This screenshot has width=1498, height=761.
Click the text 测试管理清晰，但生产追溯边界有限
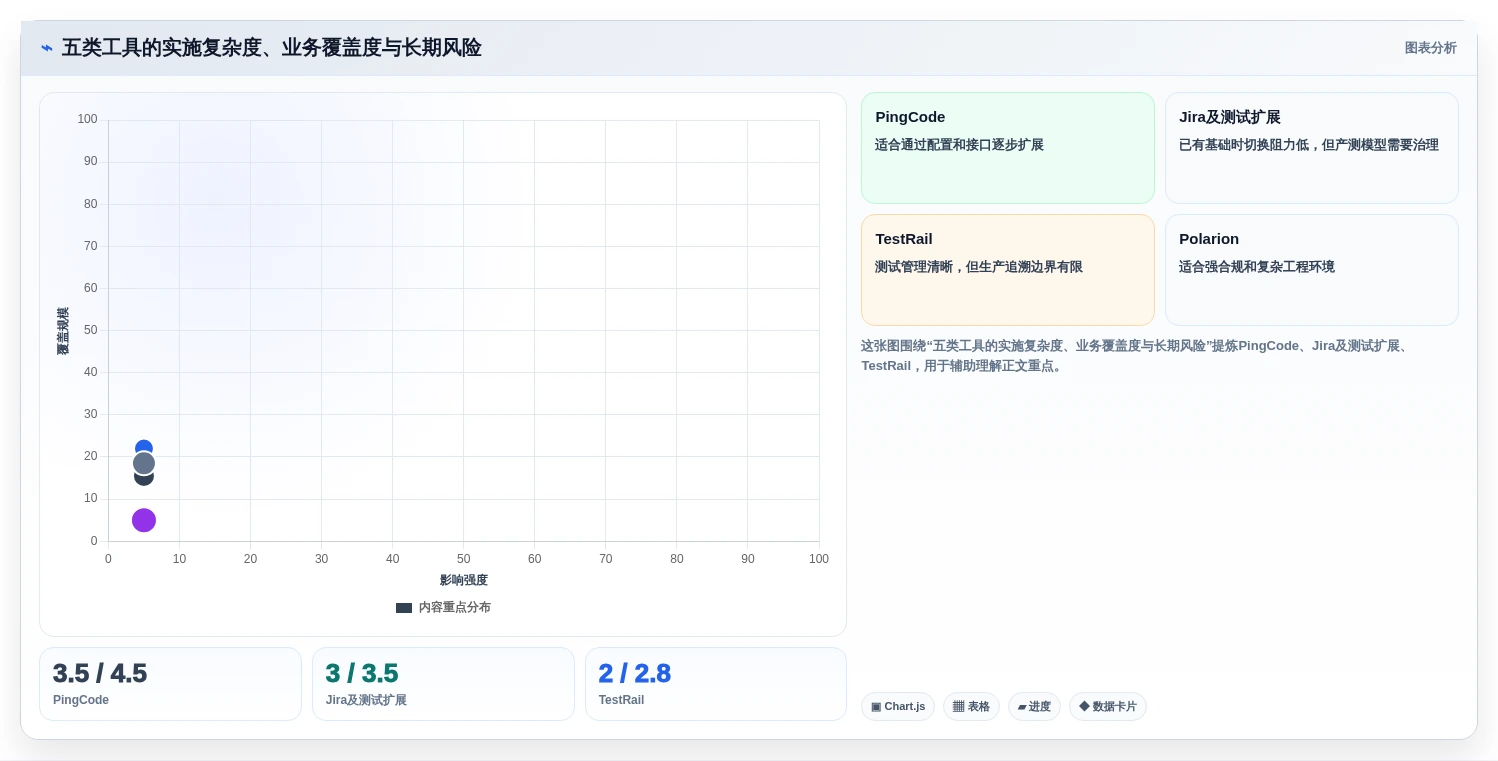(979, 267)
